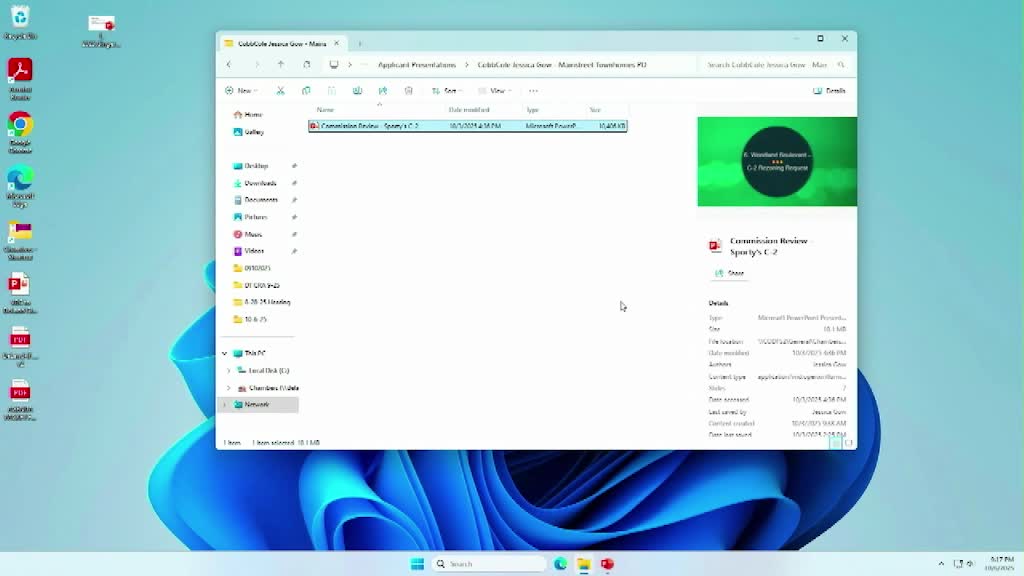Go to Applicant Presentations breadcrumb
Image resolution: width=1024 pixels, height=576 pixels.
(417, 65)
